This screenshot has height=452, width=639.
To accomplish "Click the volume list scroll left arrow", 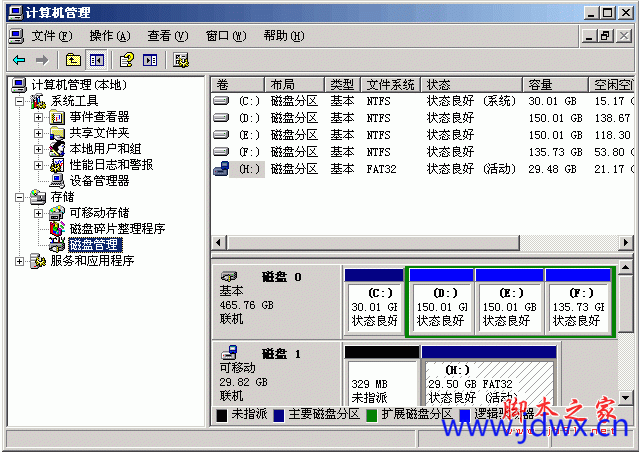I will point(219,243).
